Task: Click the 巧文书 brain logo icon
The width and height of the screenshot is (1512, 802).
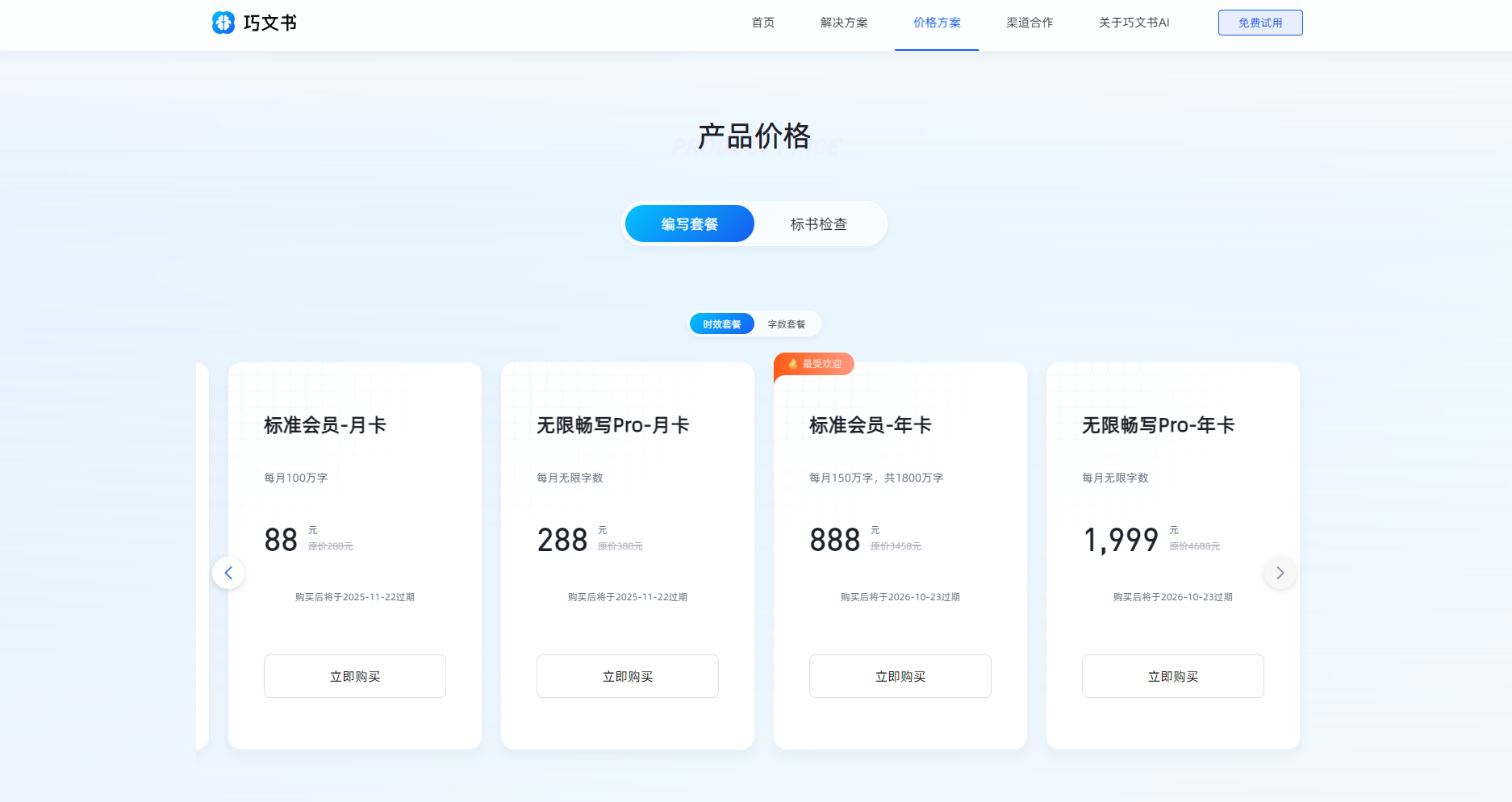Action: 223,23
